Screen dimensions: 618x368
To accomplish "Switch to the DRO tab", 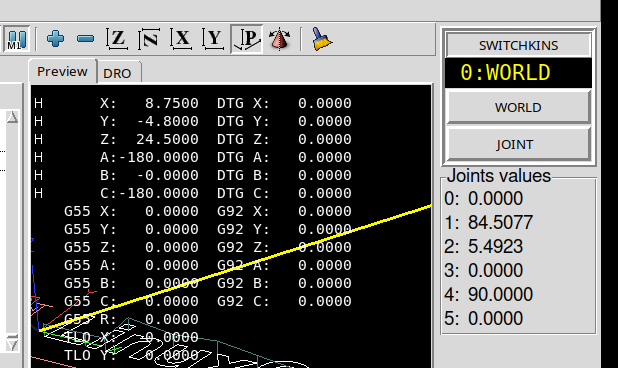I will 117,73.
